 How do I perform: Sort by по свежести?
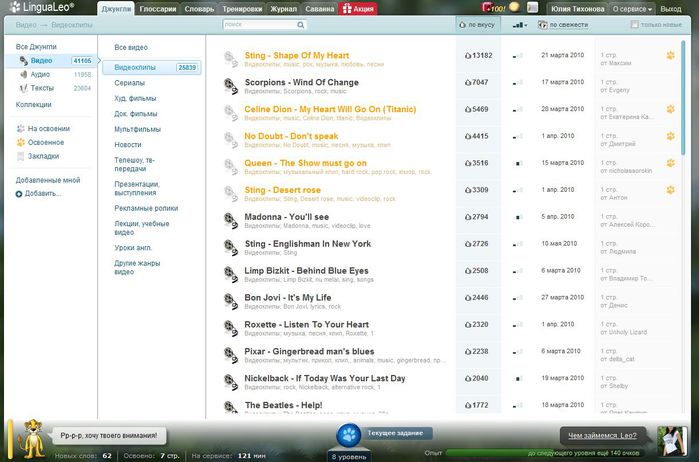click(x=563, y=25)
